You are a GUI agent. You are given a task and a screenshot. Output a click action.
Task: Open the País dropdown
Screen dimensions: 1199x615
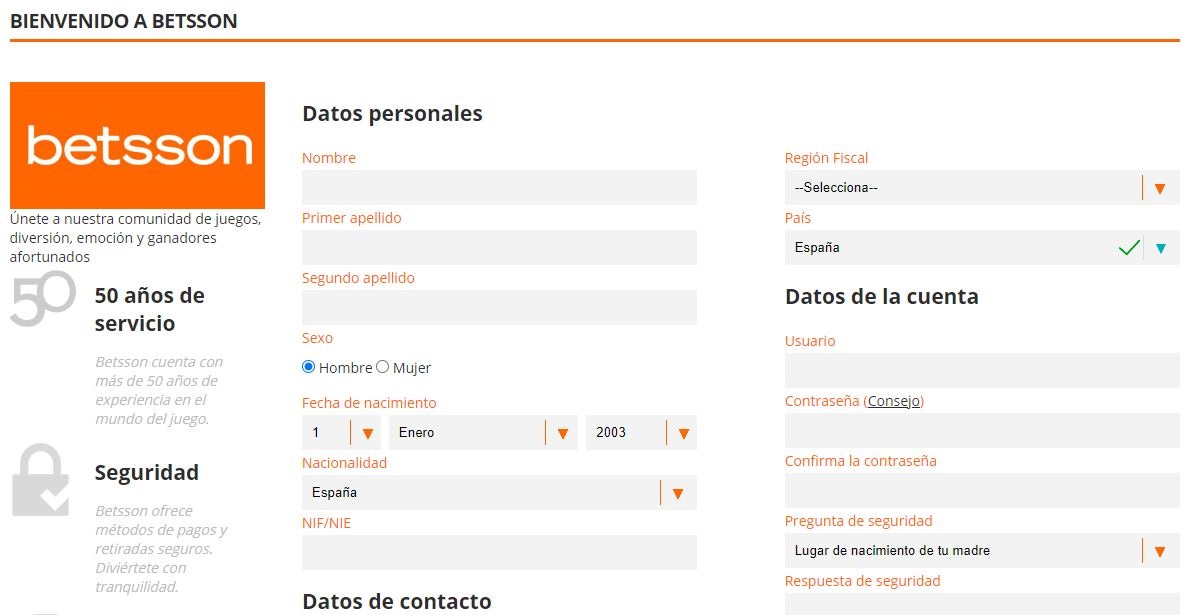[982, 248]
